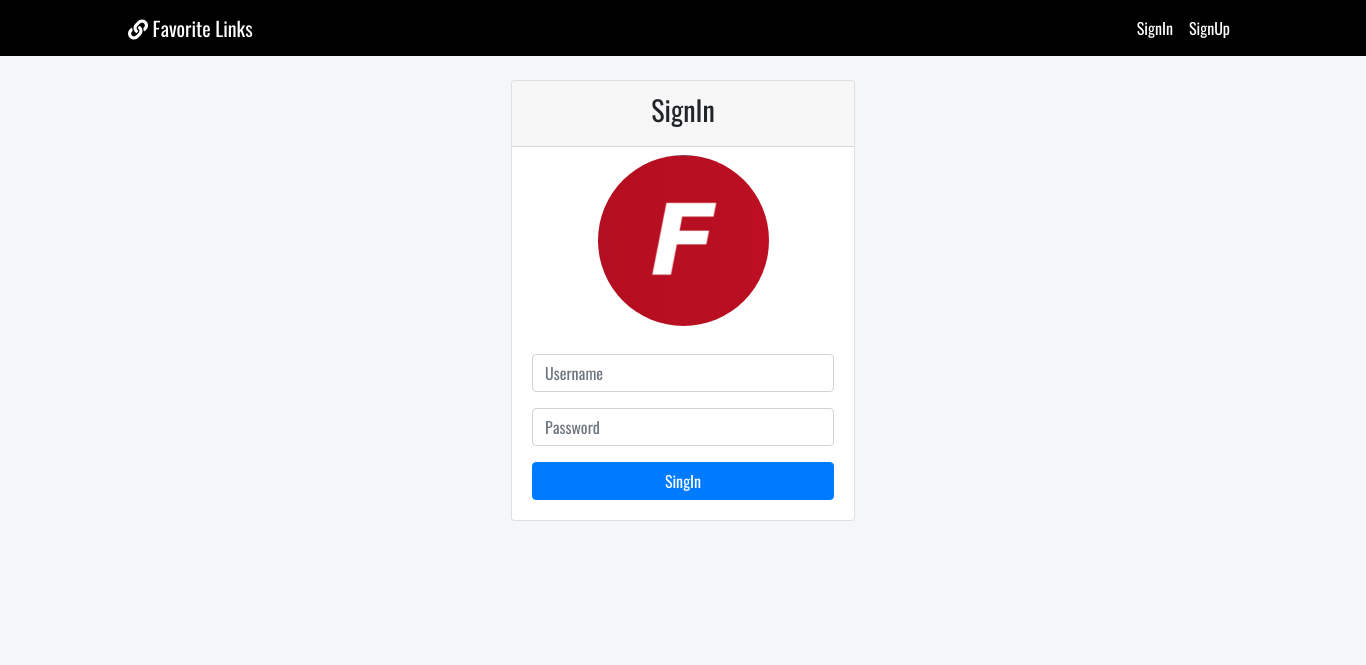This screenshot has height=665, width=1366.
Task: Click the Favorite Links logo text
Action: coord(203,29)
